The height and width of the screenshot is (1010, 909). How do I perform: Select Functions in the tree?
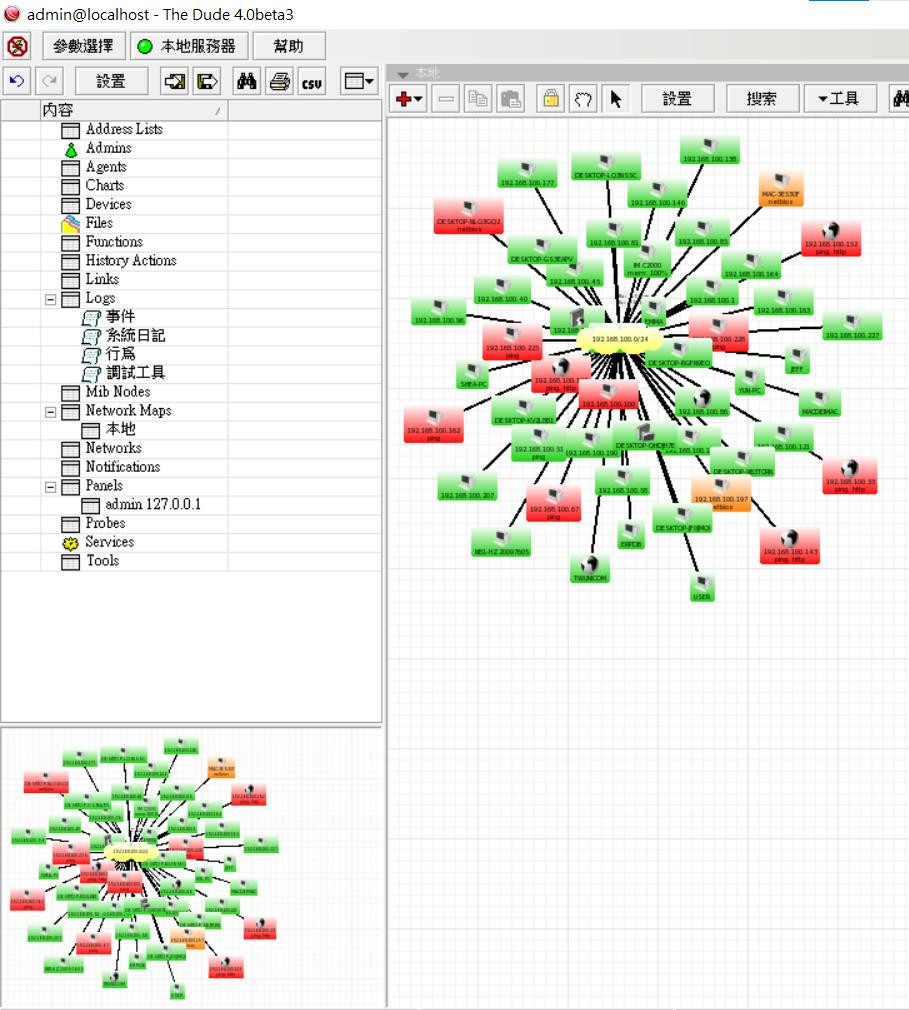[x=114, y=242]
